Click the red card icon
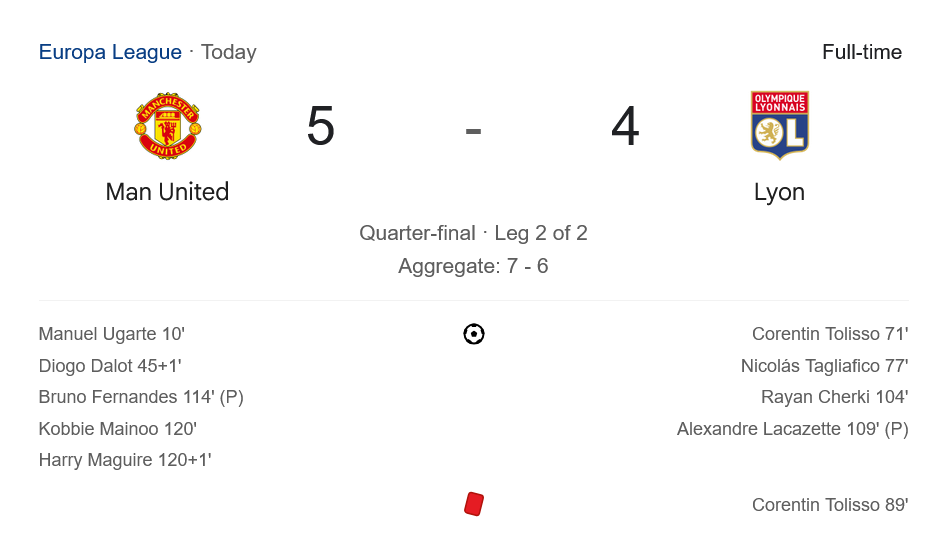The height and width of the screenshot is (546, 948). click(x=474, y=504)
